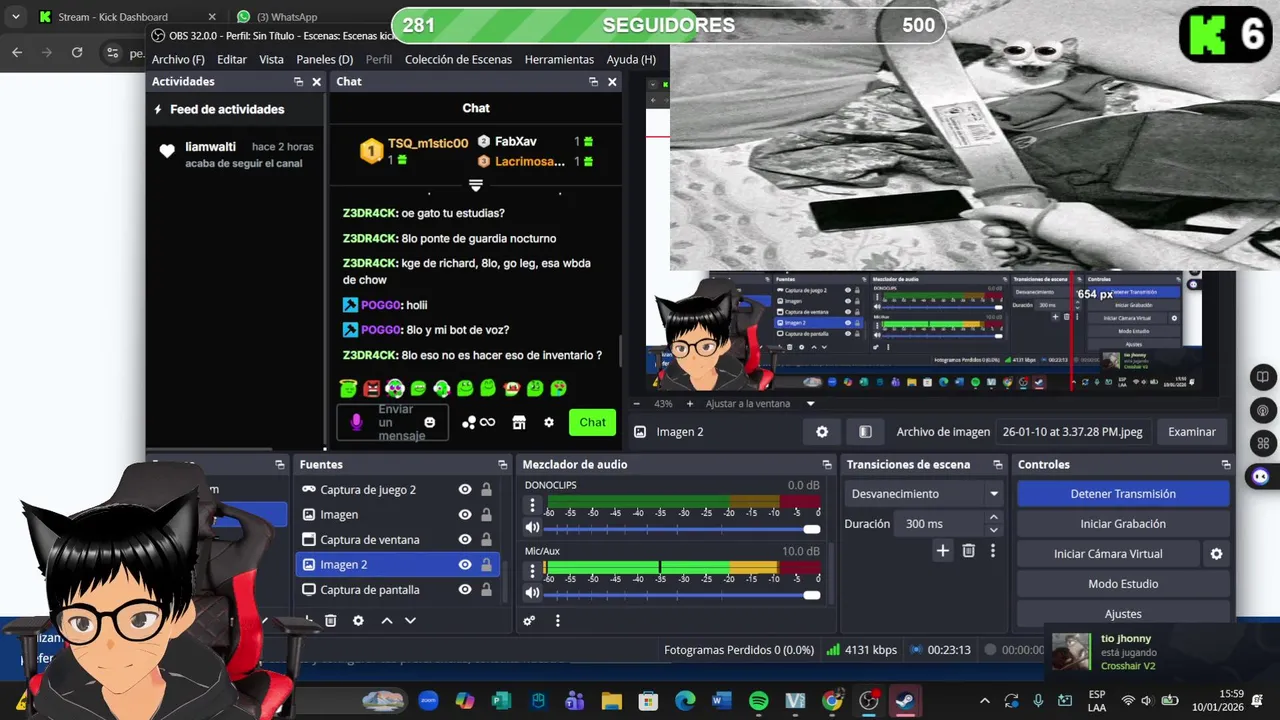Viewport: 1280px width, 720px height.
Task: Open the Paneles menu
Action: point(325,60)
